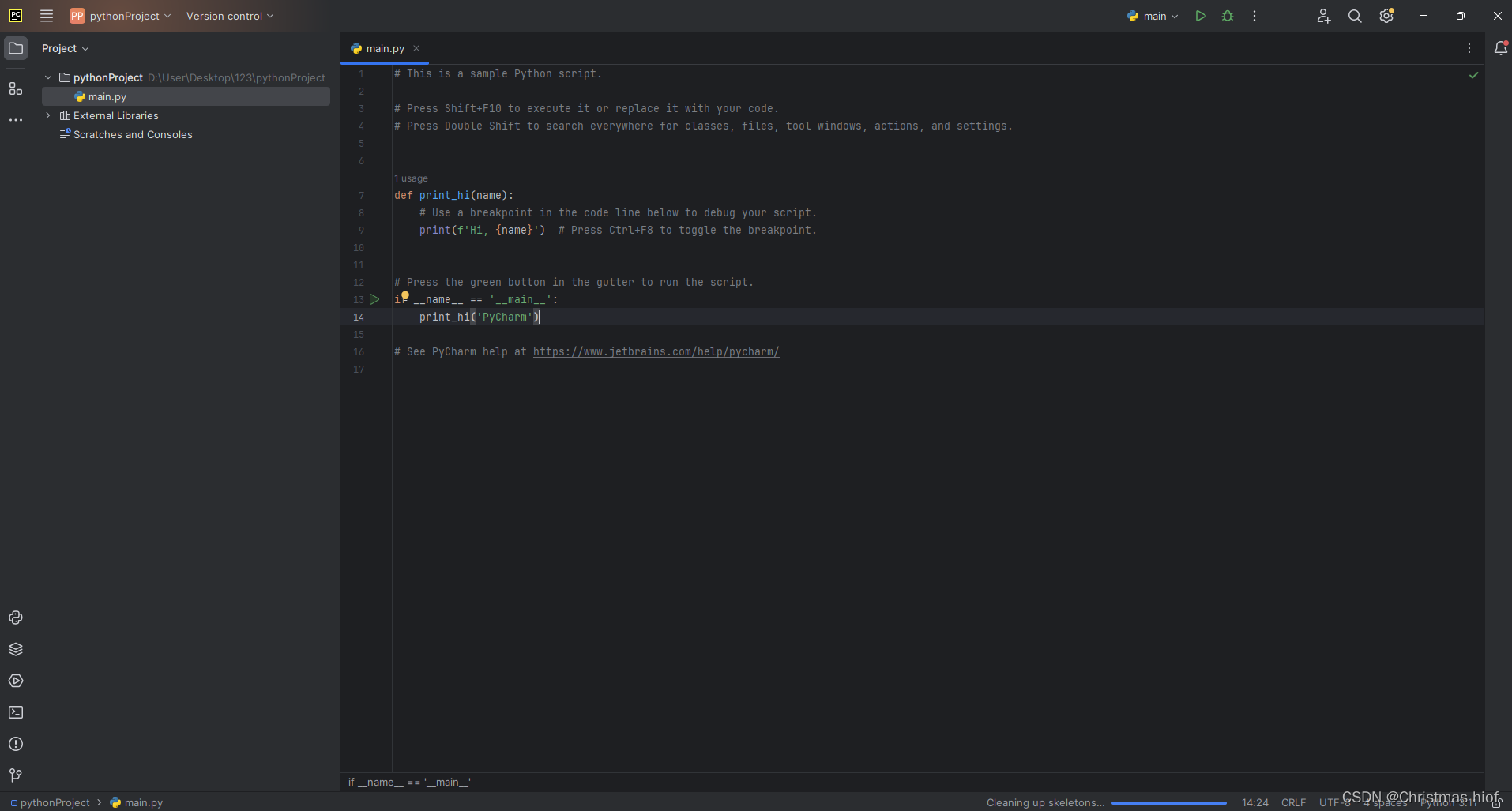Minimize the PyCharm window
1512x811 pixels.
(1424, 16)
